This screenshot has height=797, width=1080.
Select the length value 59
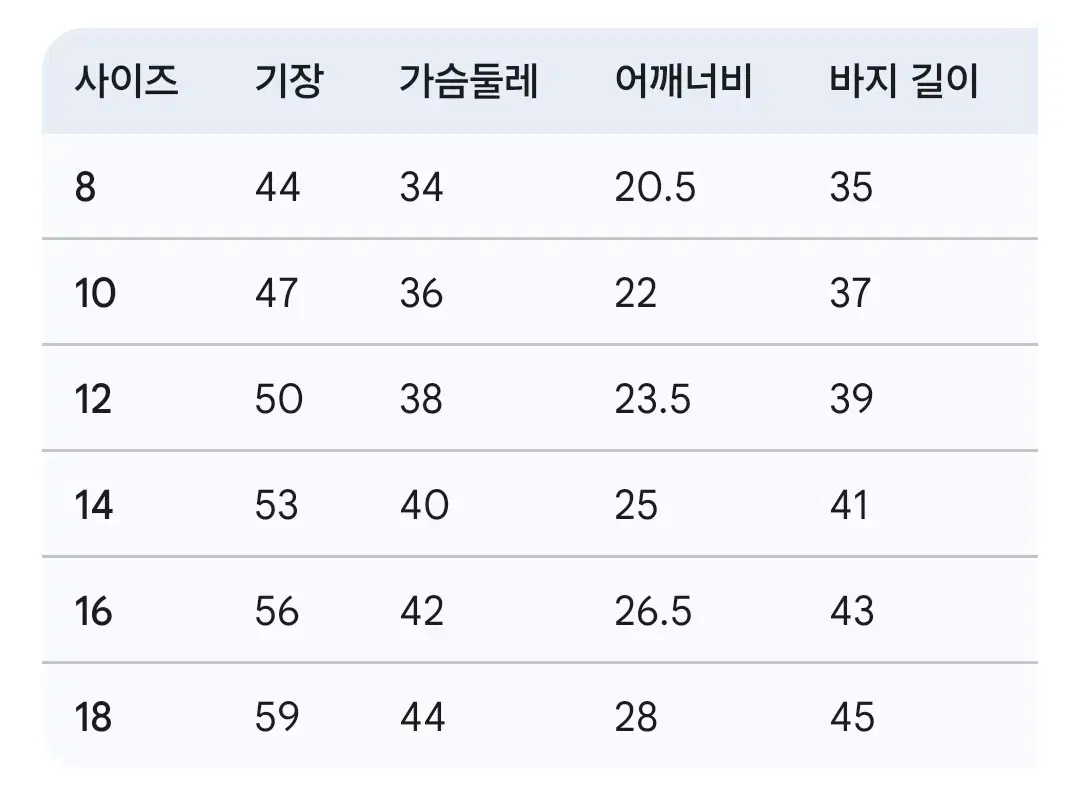(x=277, y=717)
